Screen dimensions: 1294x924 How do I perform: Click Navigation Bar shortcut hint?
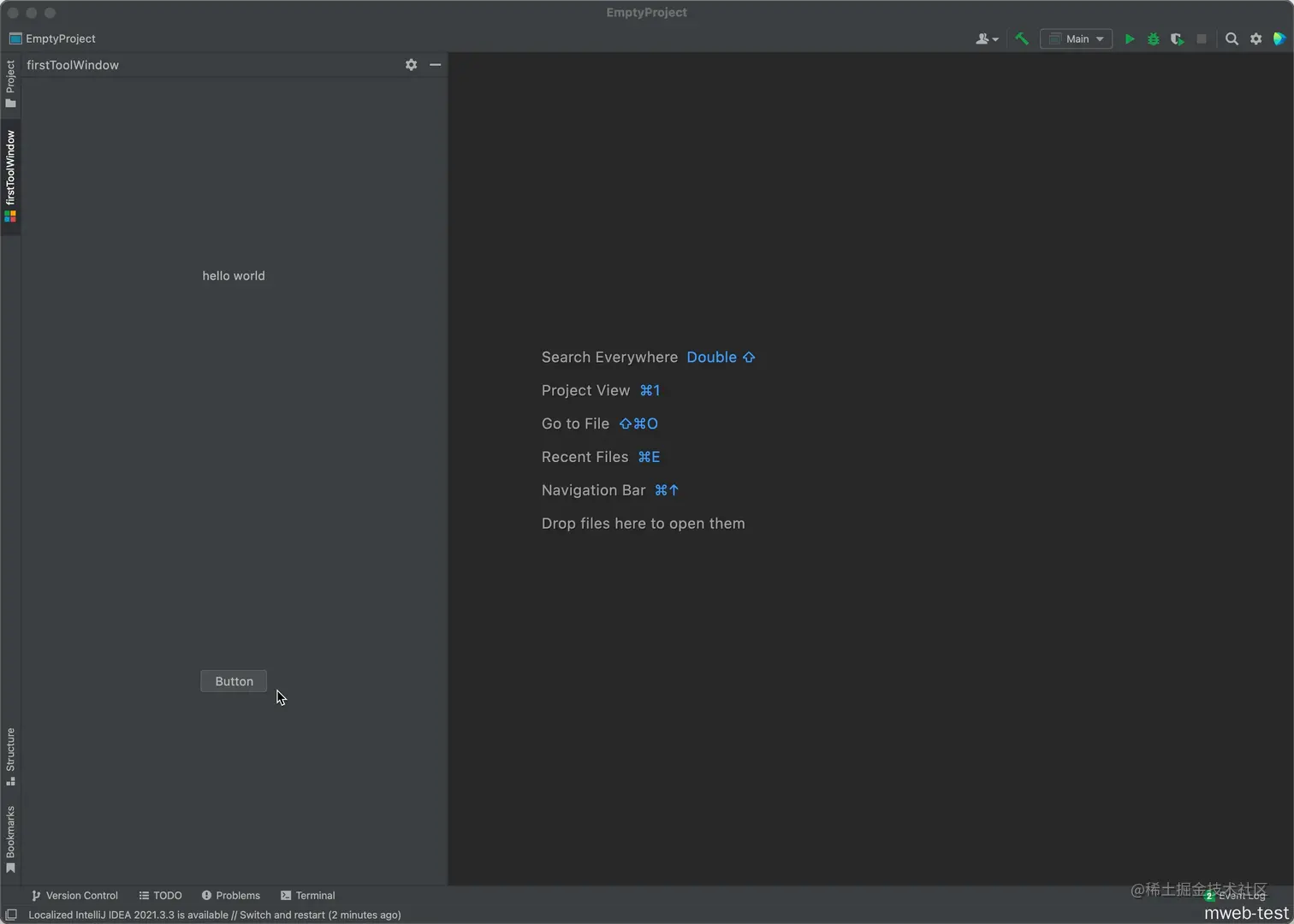(610, 490)
